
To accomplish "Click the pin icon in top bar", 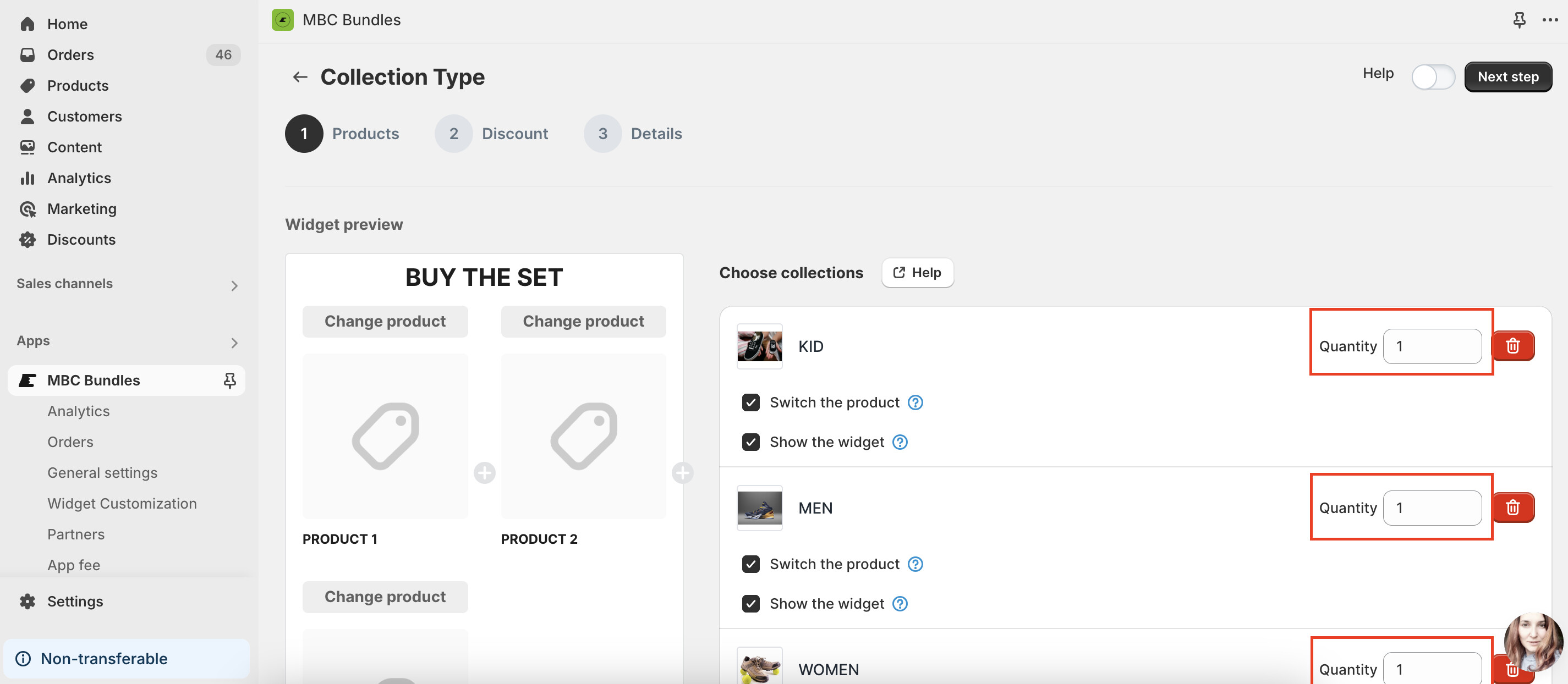I will (x=1518, y=20).
